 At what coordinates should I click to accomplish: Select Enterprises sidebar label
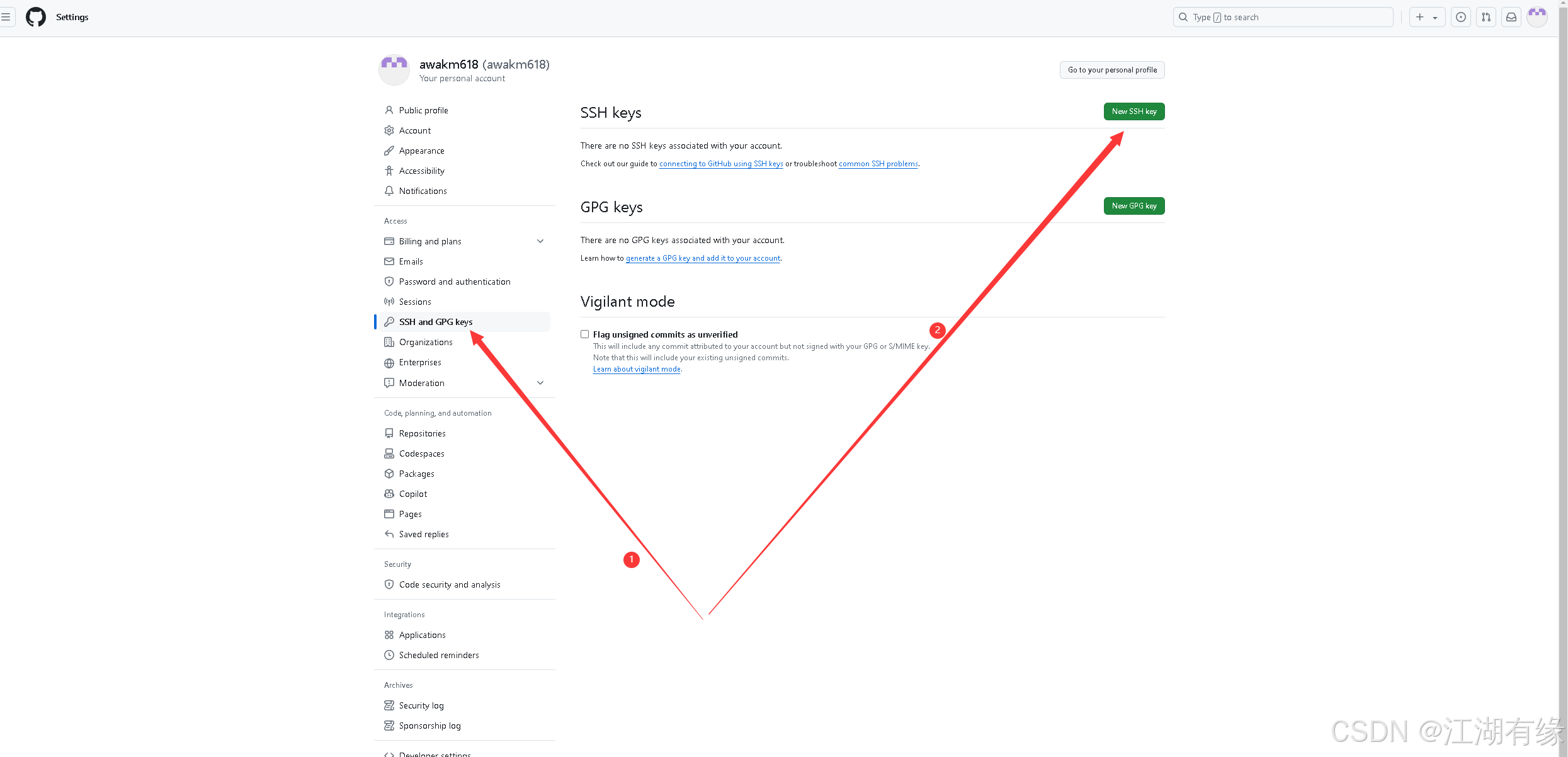(x=420, y=362)
